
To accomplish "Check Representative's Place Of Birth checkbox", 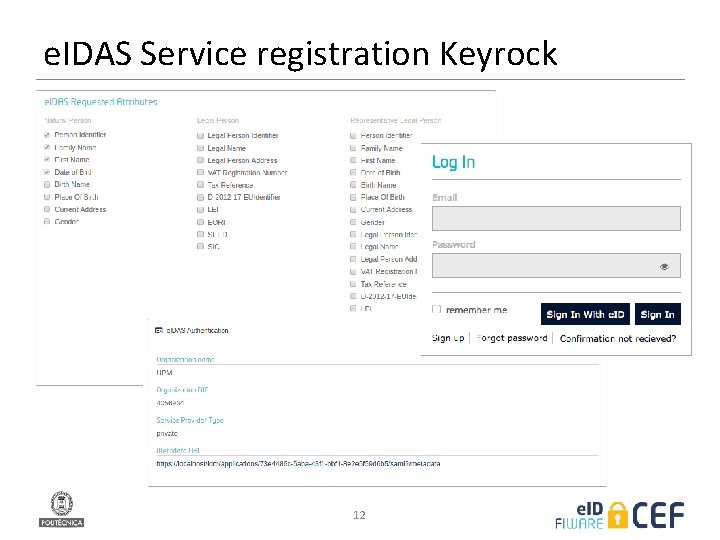I will (x=353, y=197).
